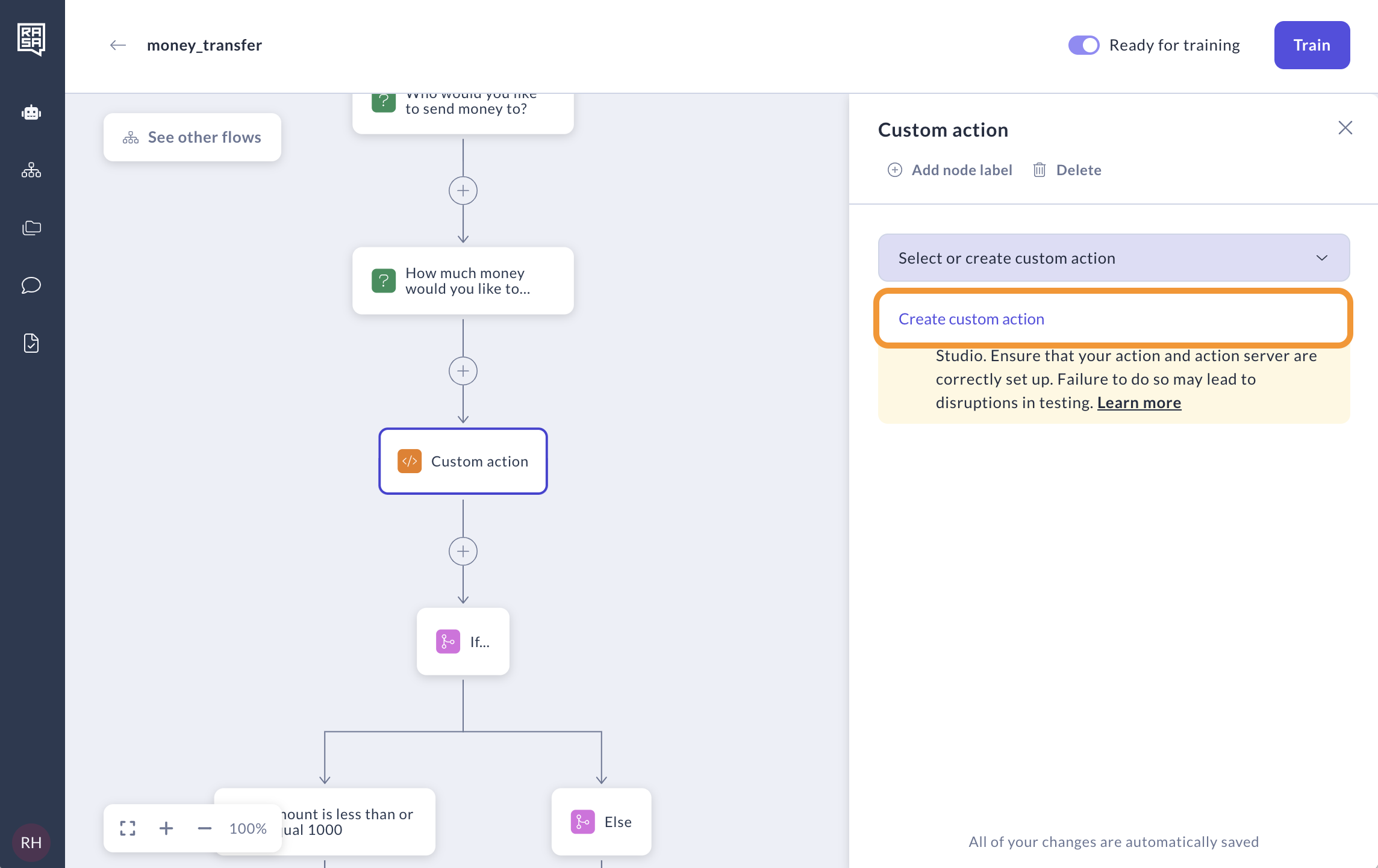The height and width of the screenshot is (868, 1378).
Task: Select the If... logic node
Action: (x=463, y=642)
